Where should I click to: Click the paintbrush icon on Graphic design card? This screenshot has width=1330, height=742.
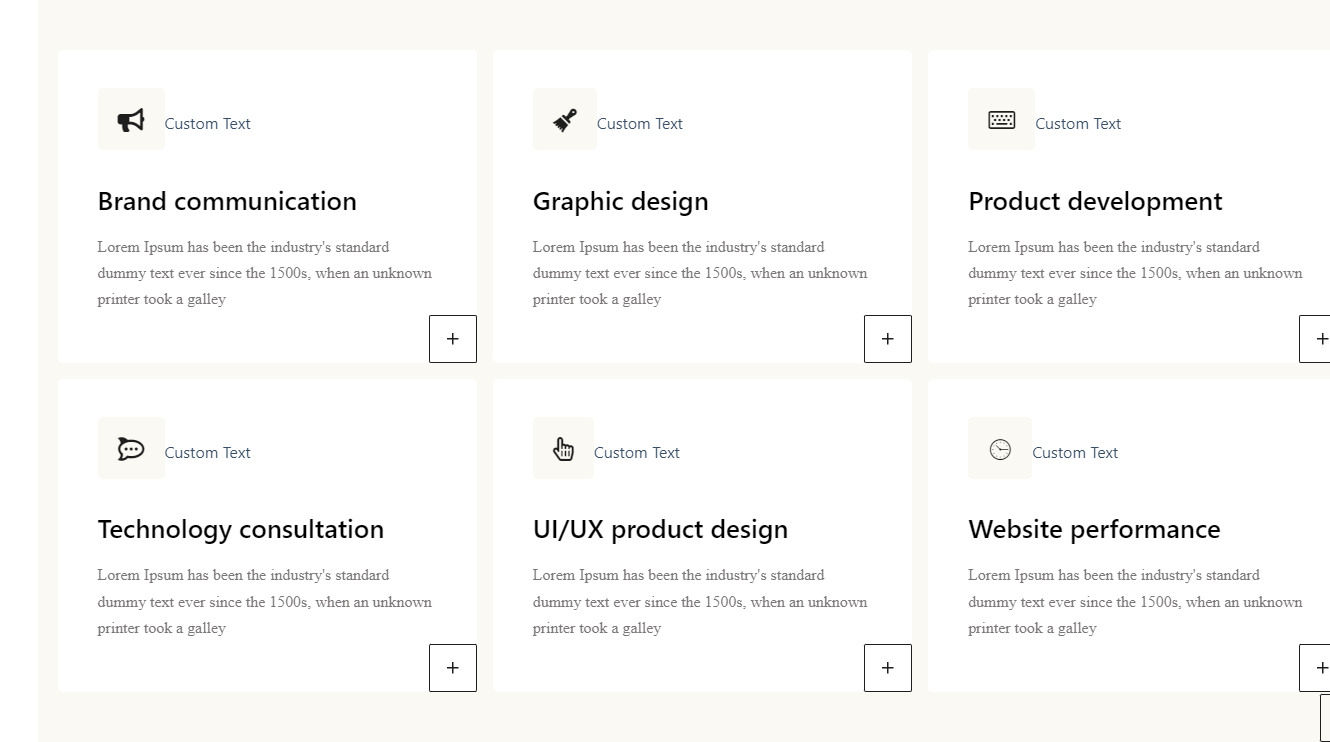pyautogui.click(x=565, y=120)
